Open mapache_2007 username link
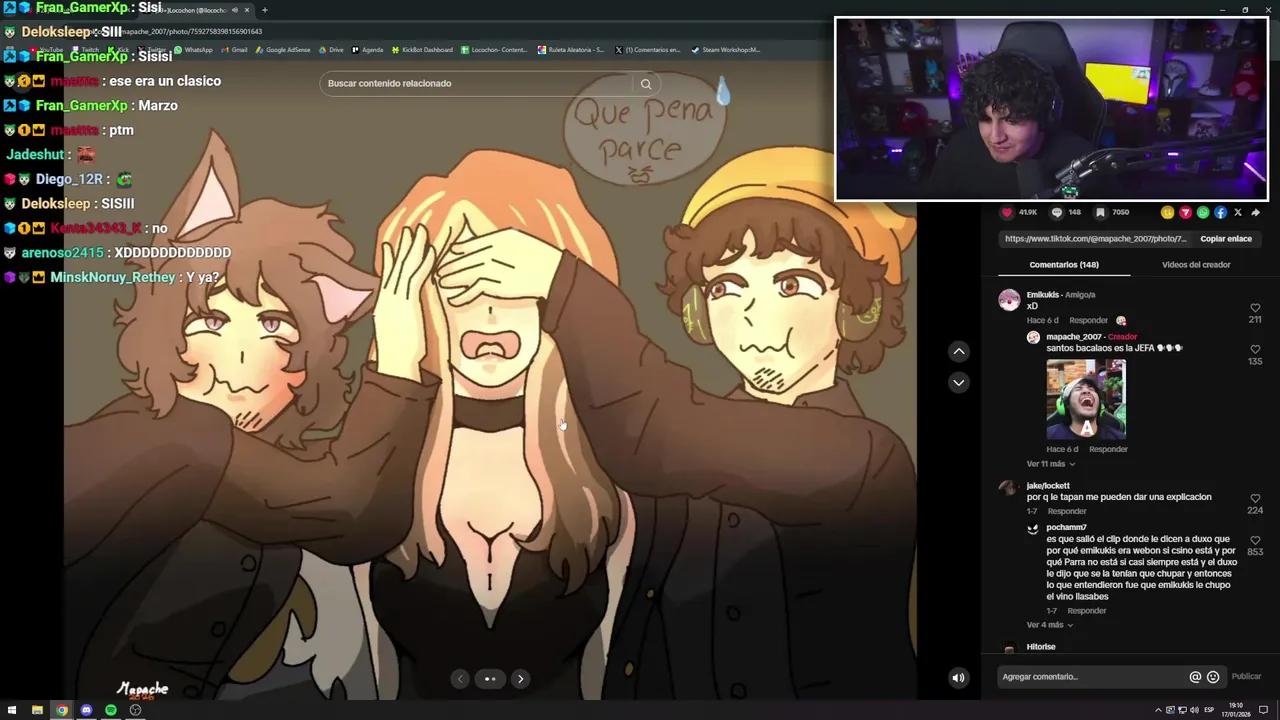 (x=1074, y=337)
